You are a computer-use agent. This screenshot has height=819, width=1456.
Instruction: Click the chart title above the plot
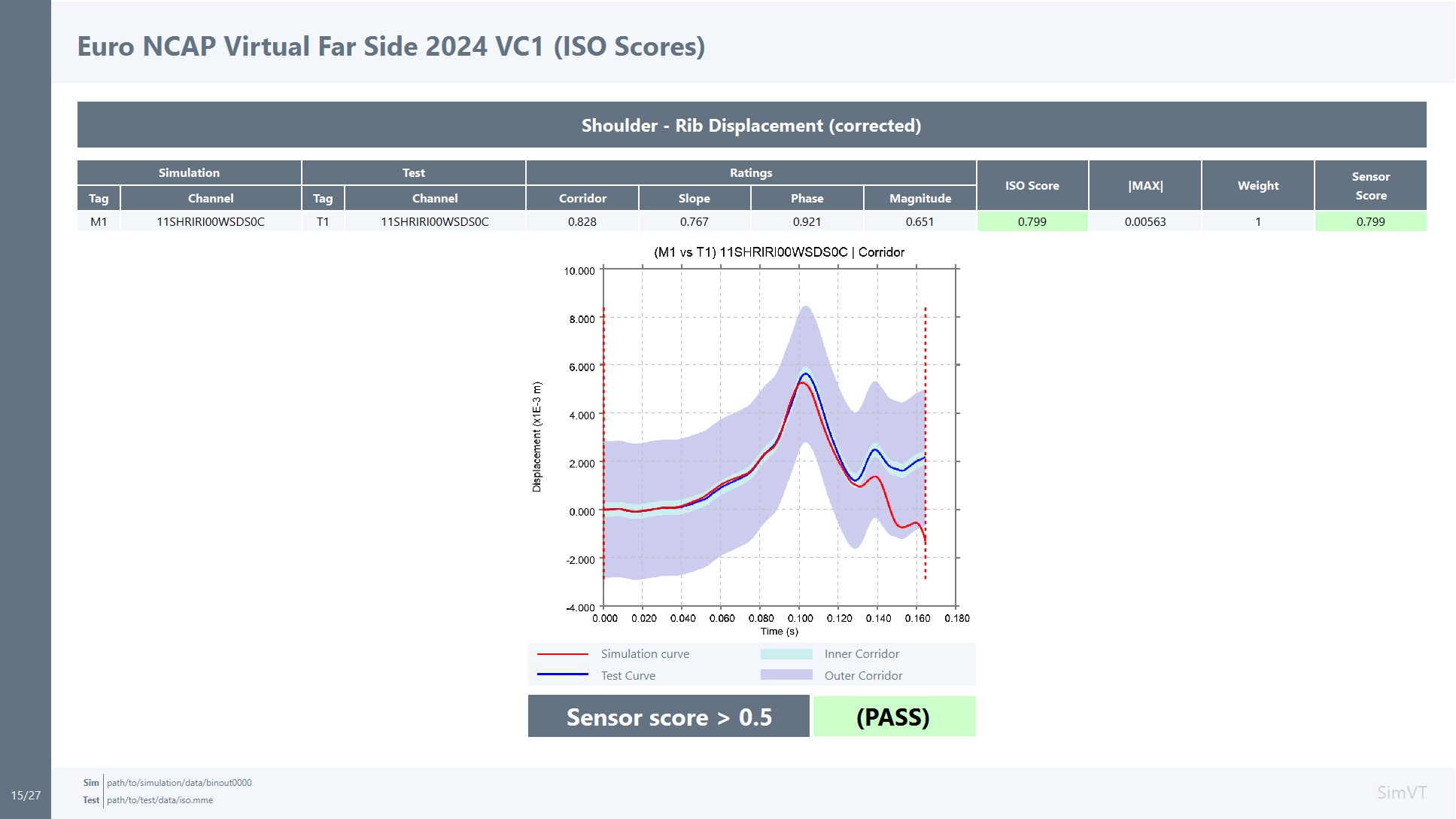[780, 252]
